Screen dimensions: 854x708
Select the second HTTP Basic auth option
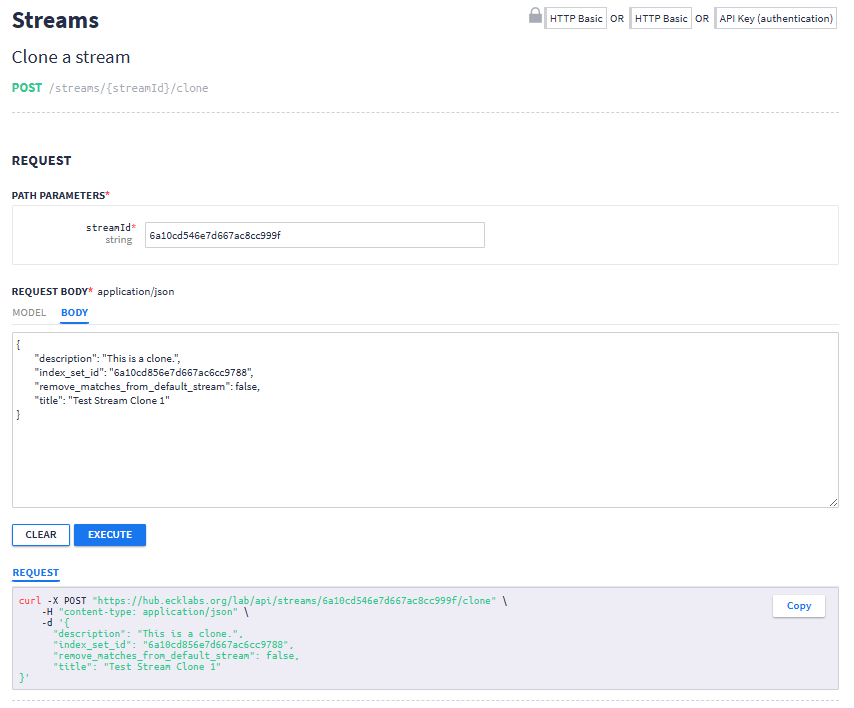tap(661, 19)
